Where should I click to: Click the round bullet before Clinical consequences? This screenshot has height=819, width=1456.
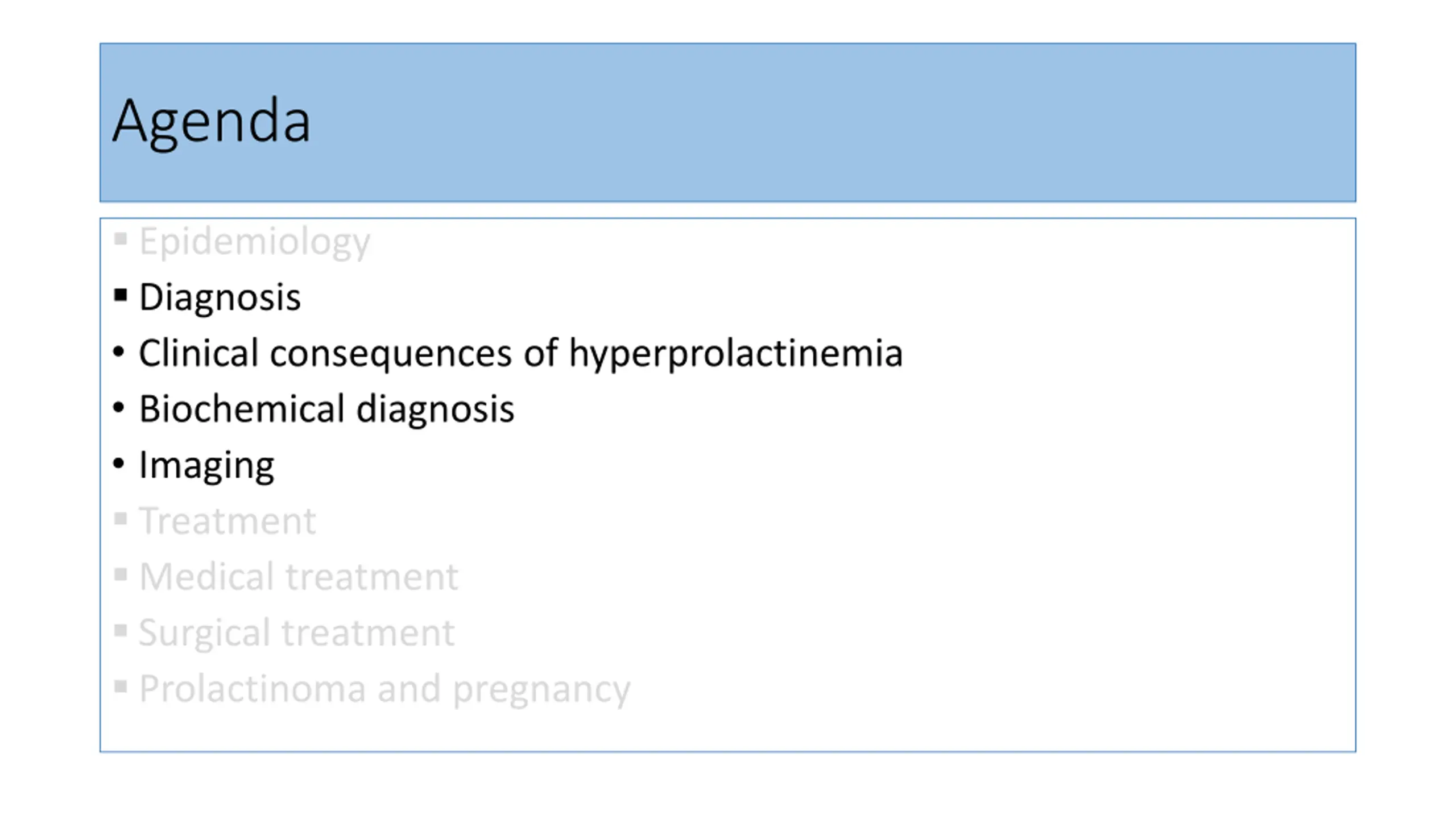(x=118, y=351)
